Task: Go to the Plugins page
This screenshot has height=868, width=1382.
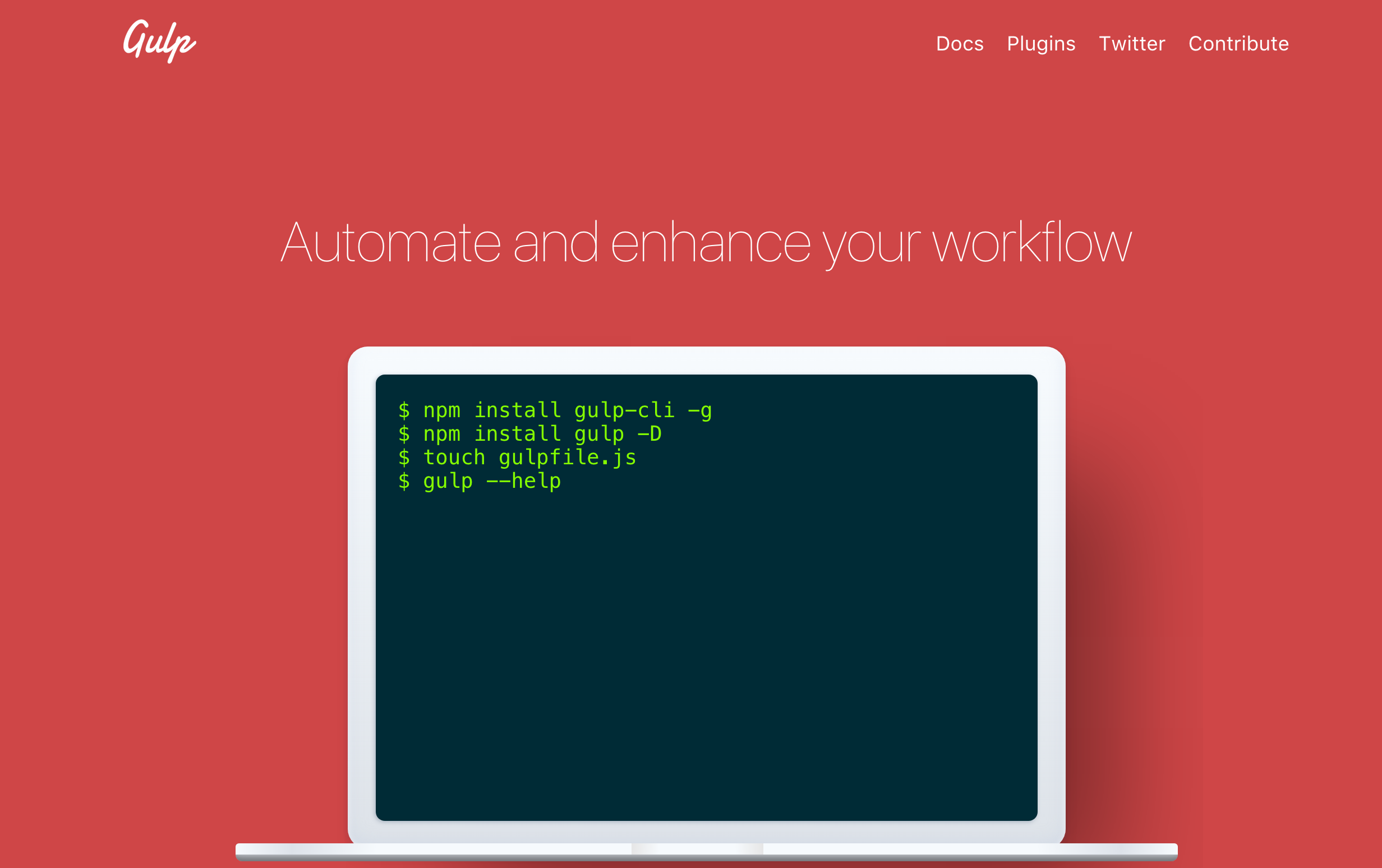Action: pos(1041,44)
